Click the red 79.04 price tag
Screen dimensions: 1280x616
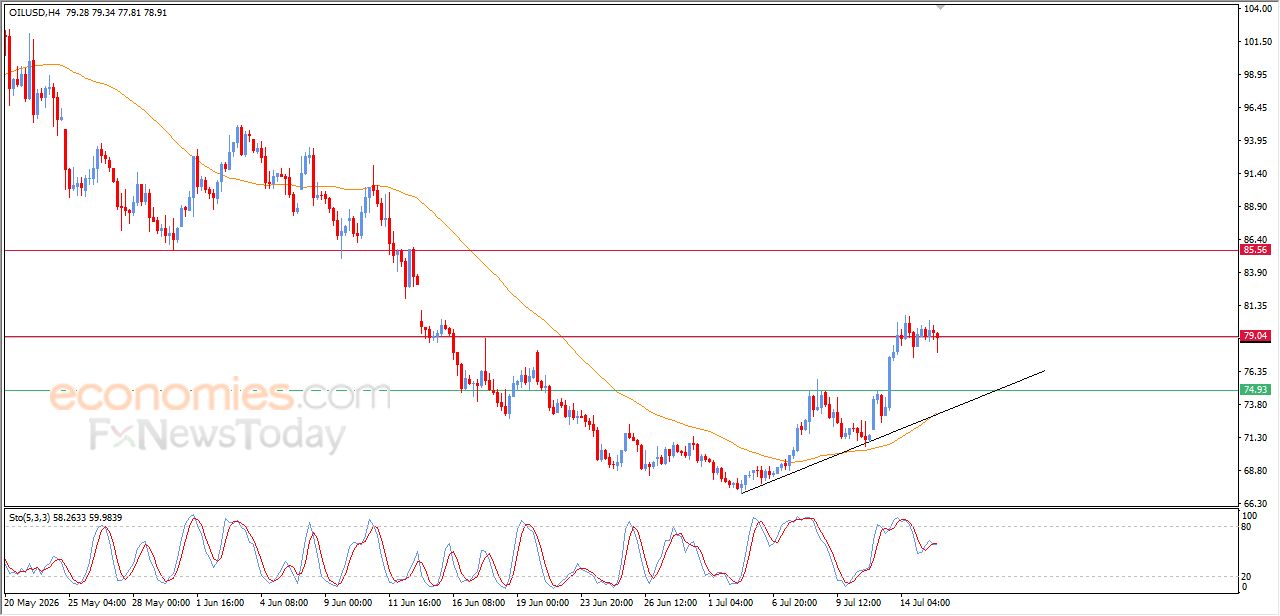point(1255,336)
